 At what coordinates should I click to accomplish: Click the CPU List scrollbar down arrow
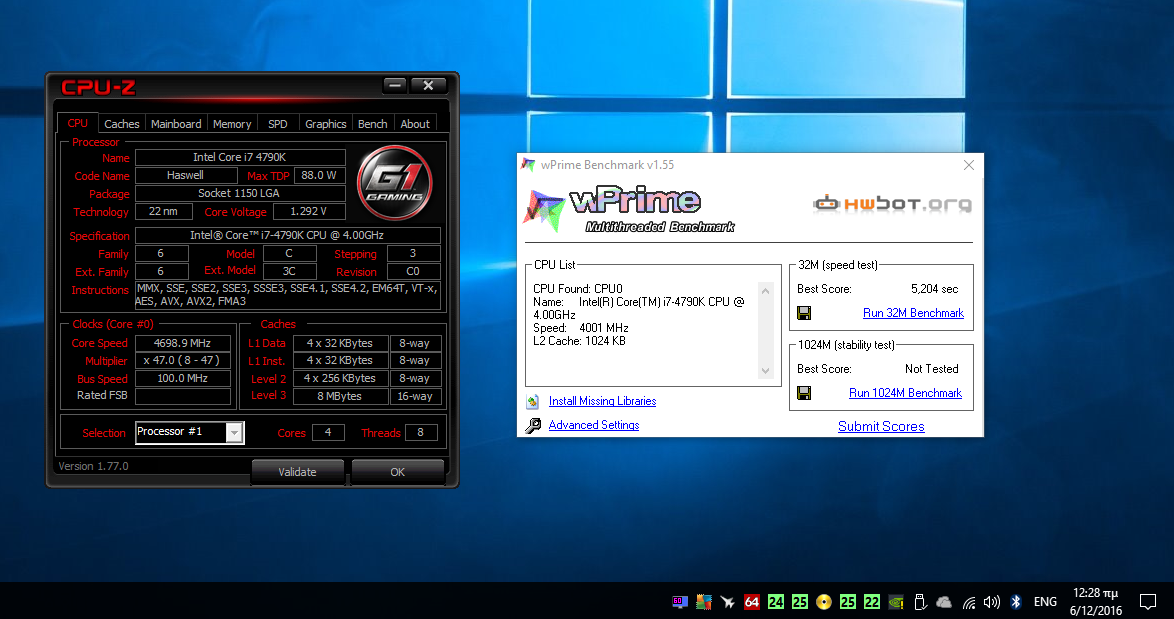point(765,371)
